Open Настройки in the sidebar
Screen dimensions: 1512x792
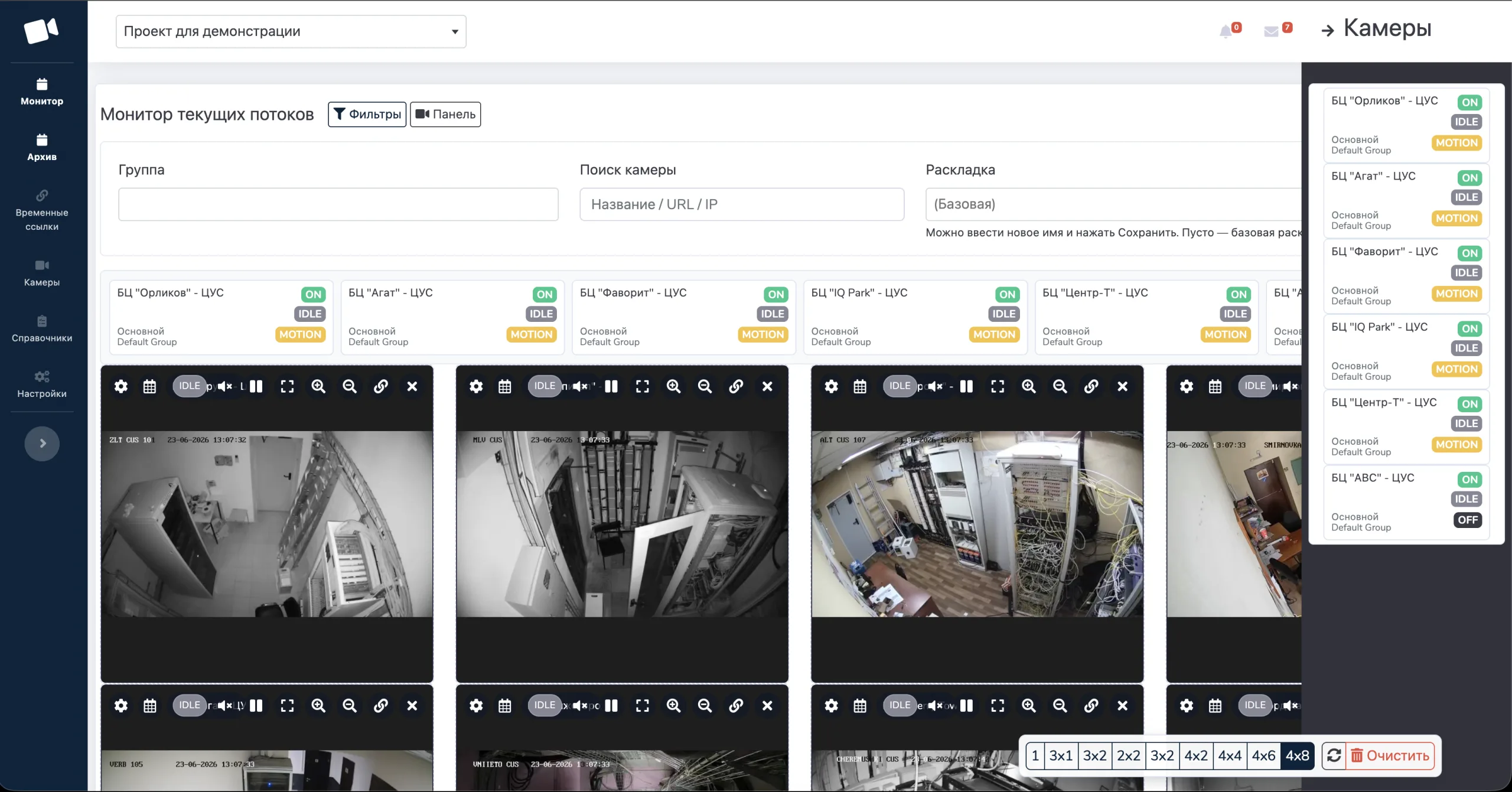tap(42, 384)
